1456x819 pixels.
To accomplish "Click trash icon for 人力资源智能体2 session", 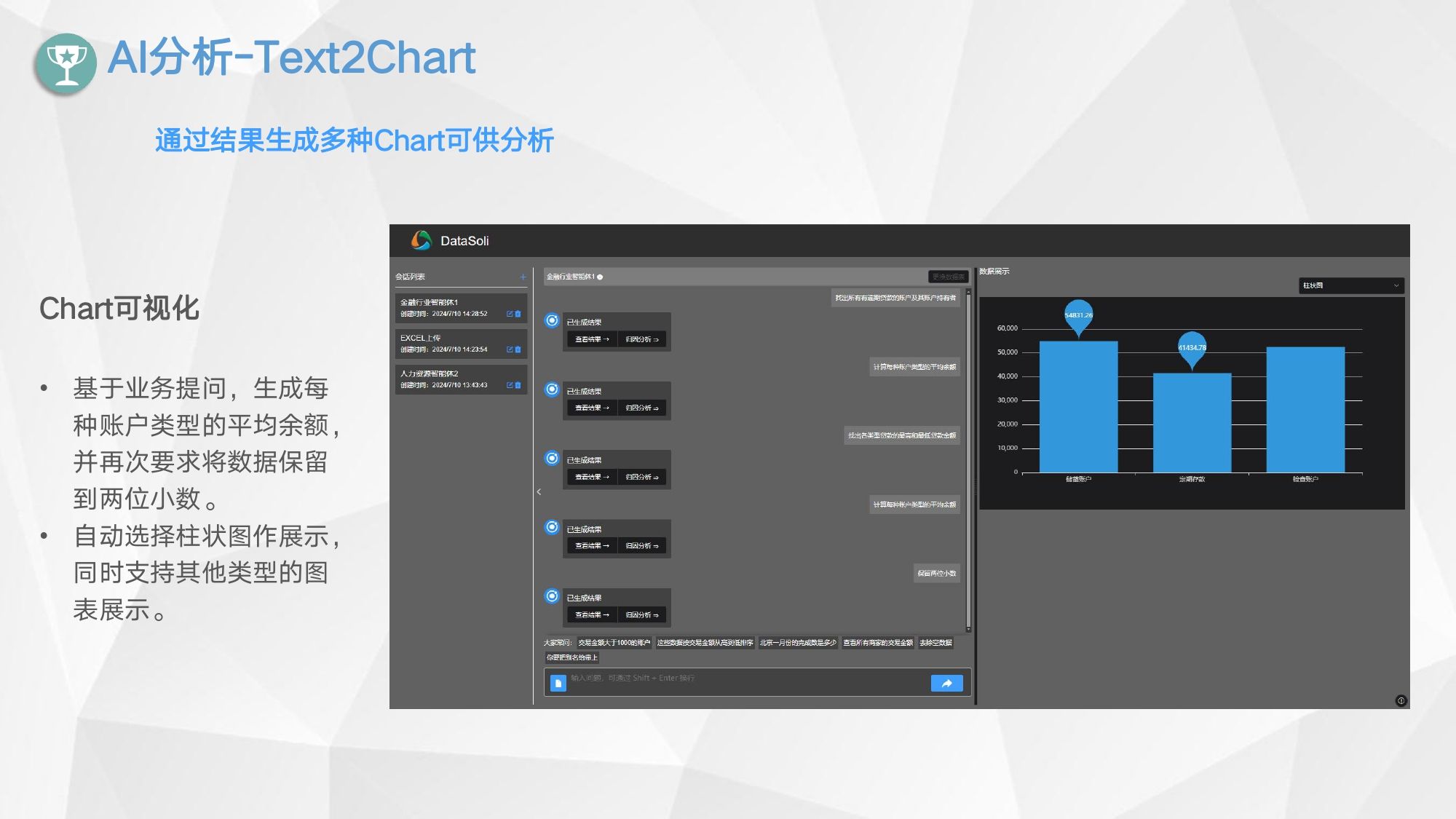I will tap(518, 385).
